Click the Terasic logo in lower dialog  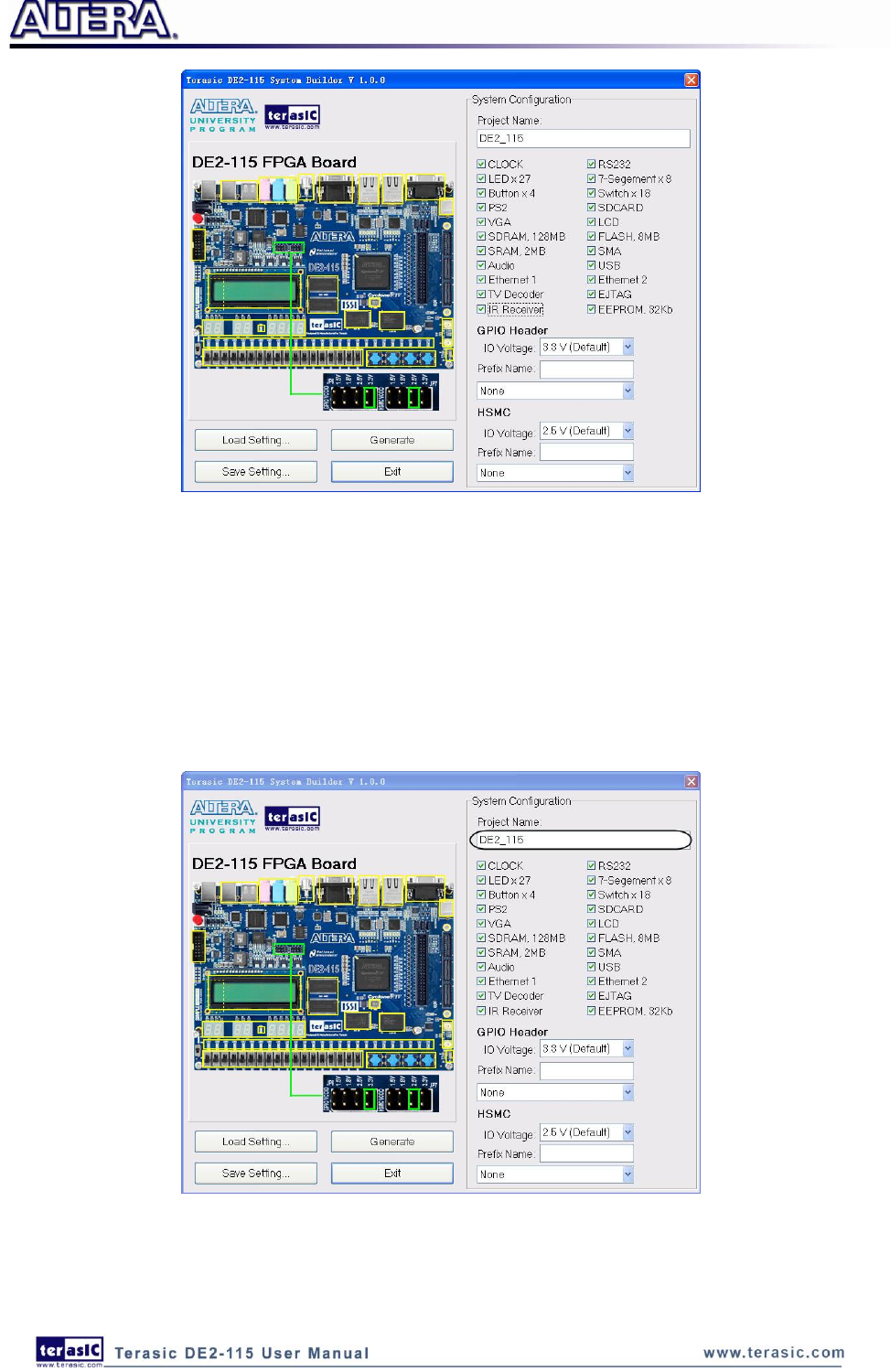pos(292,819)
